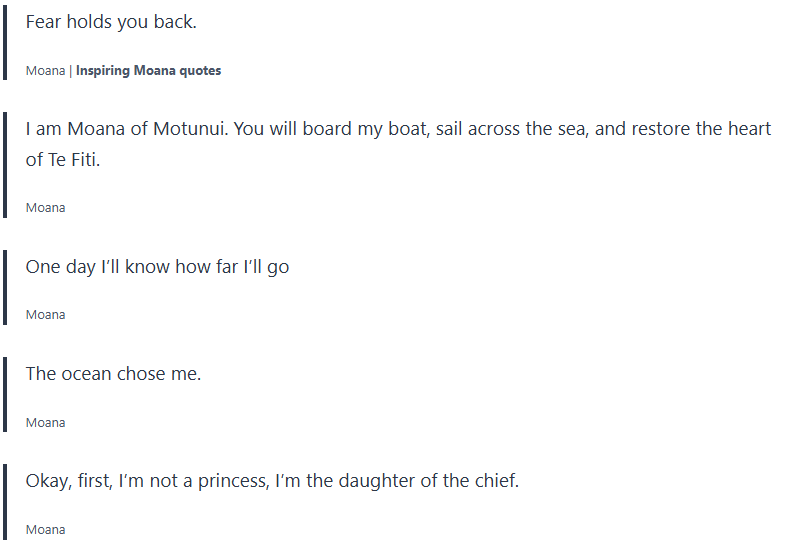Screen dimensions: 807x545
Task: Click the bar beside "One day I'll know"
Action: (x=5, y=287)
